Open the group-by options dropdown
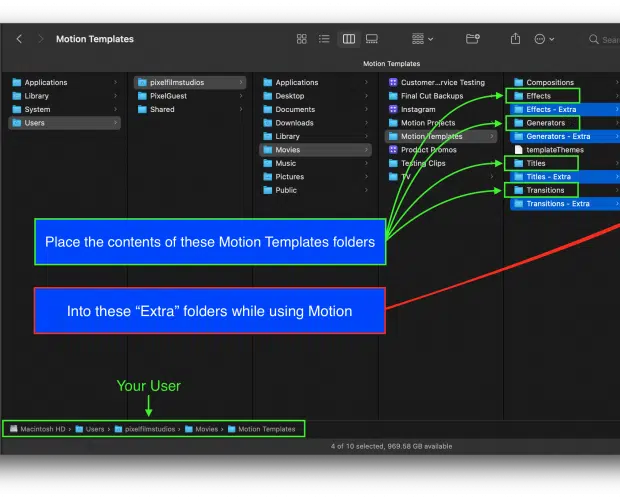 tap(422, 39)
